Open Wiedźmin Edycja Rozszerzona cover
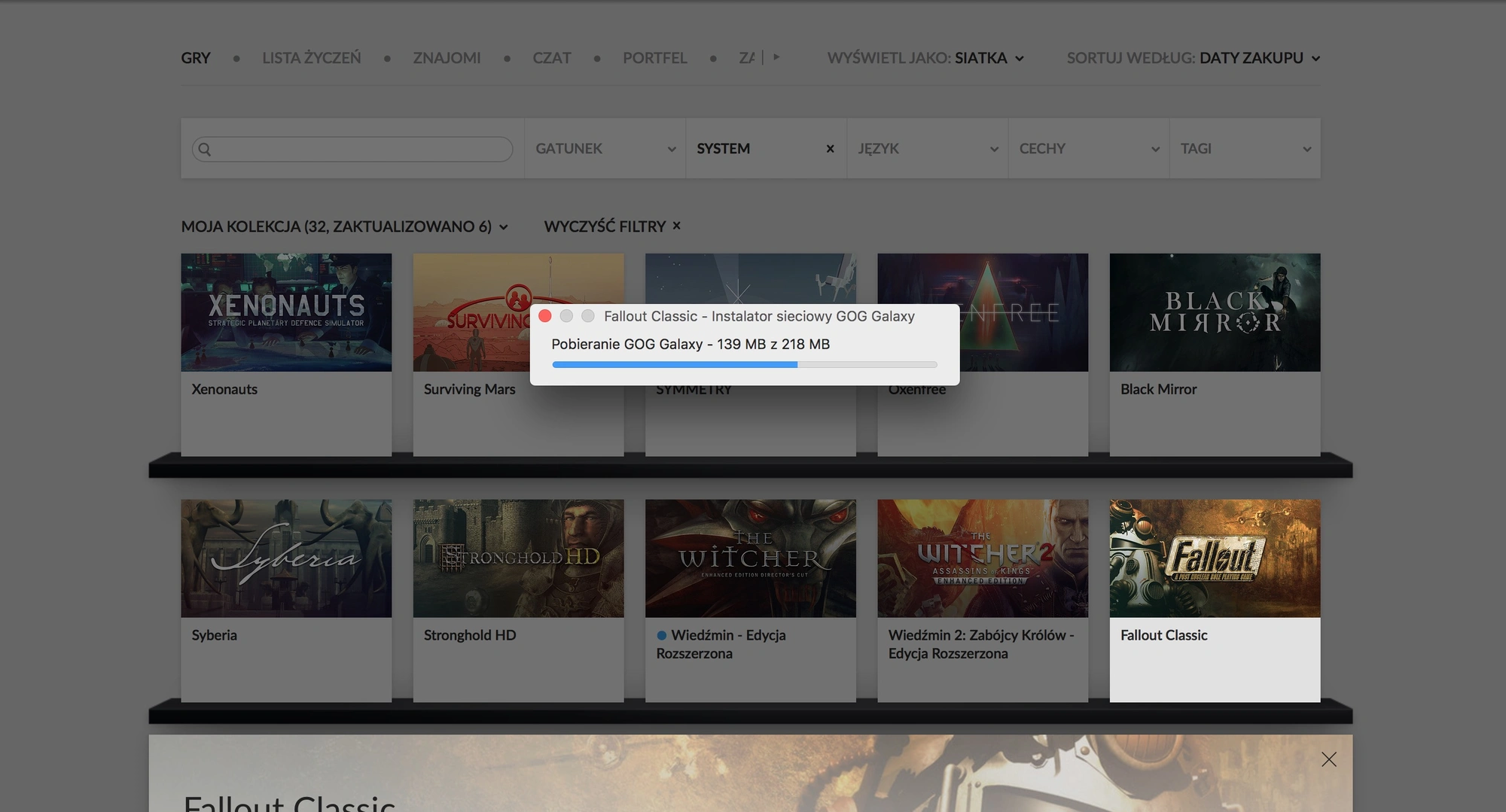The image size is (1506, 812). 751,558
